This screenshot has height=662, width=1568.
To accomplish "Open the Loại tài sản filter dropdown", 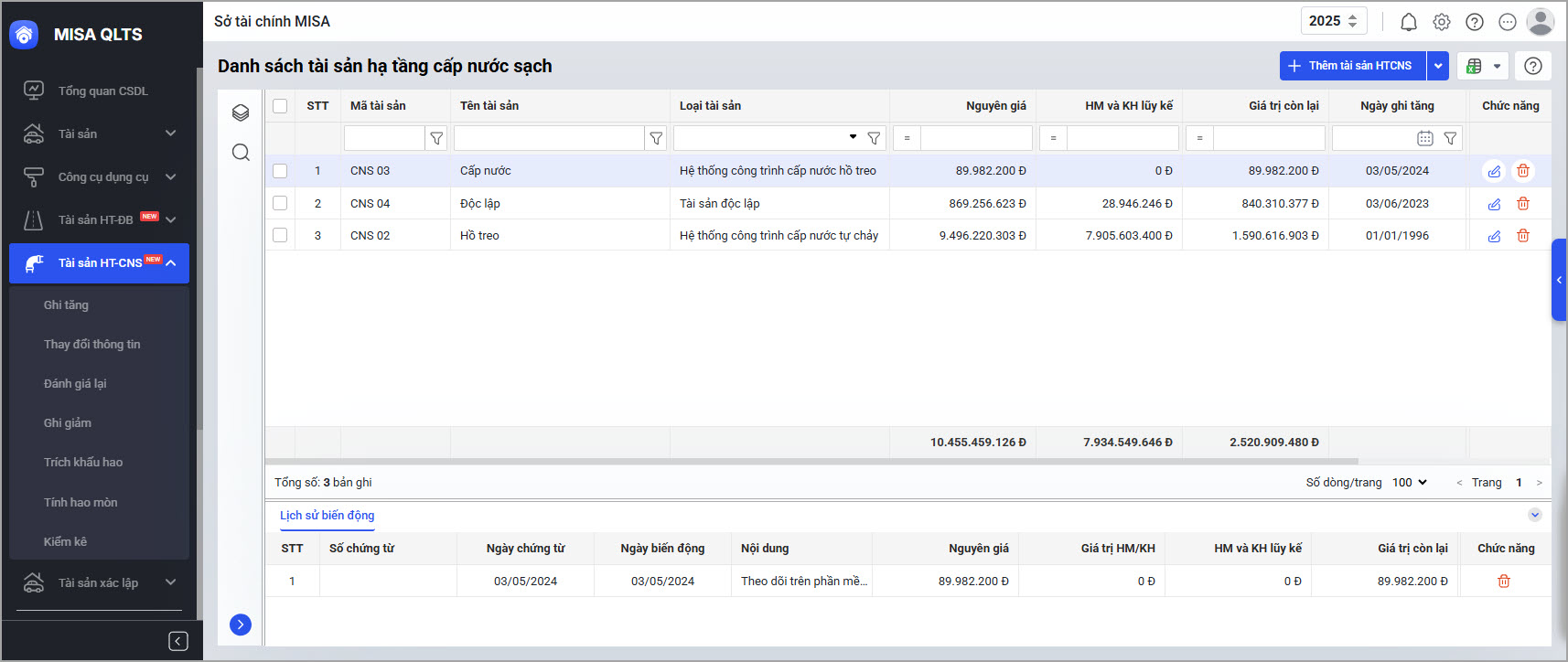I will pos(853,137).
